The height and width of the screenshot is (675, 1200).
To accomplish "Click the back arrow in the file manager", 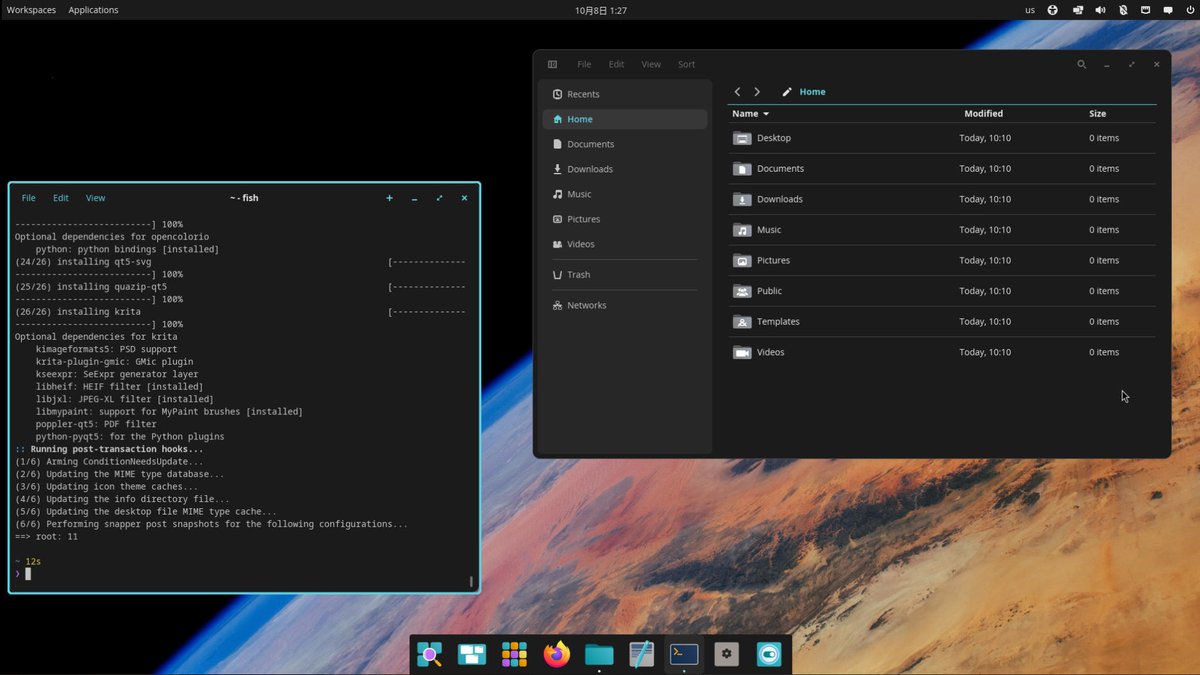I will tap(737, 91).
